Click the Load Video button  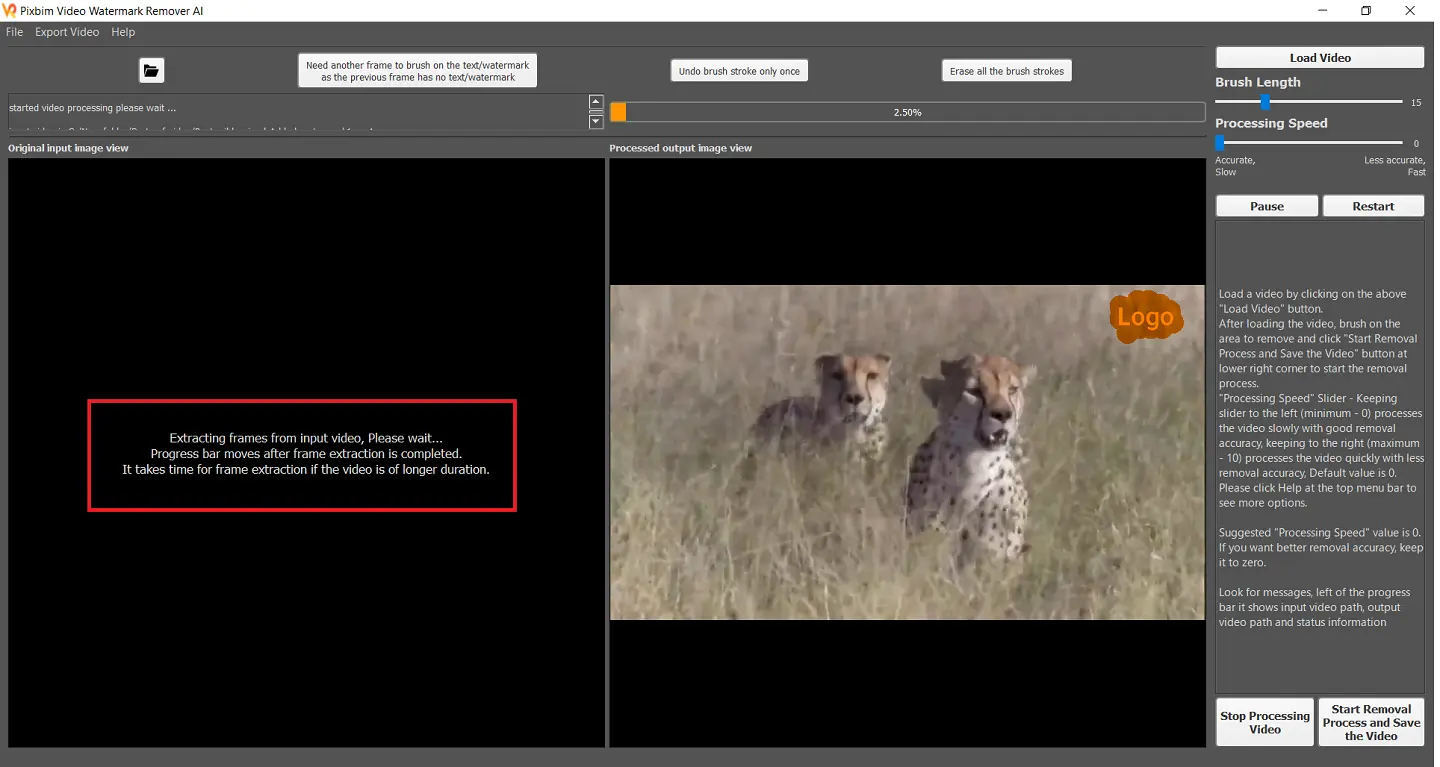point(1320,58)
